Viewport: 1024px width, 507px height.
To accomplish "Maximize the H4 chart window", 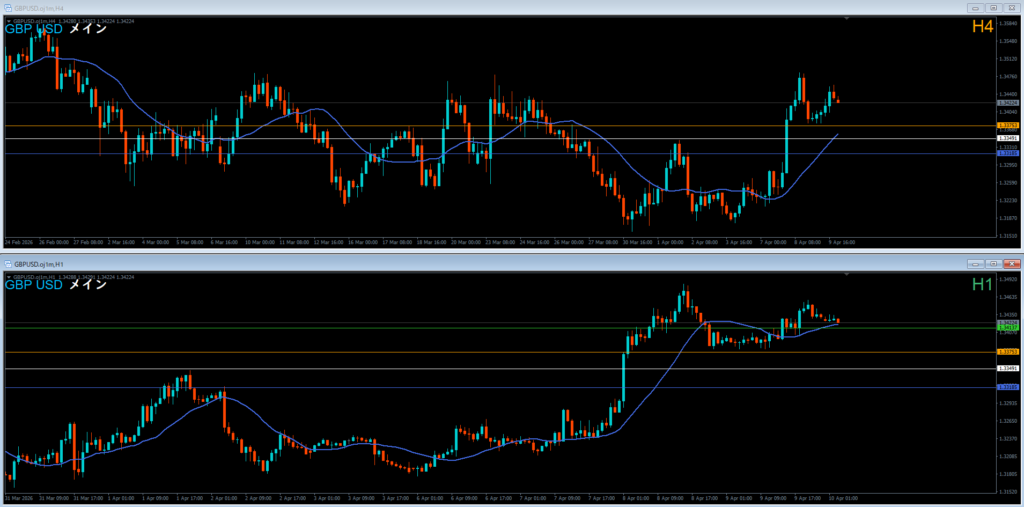I will tap(992, 7).
